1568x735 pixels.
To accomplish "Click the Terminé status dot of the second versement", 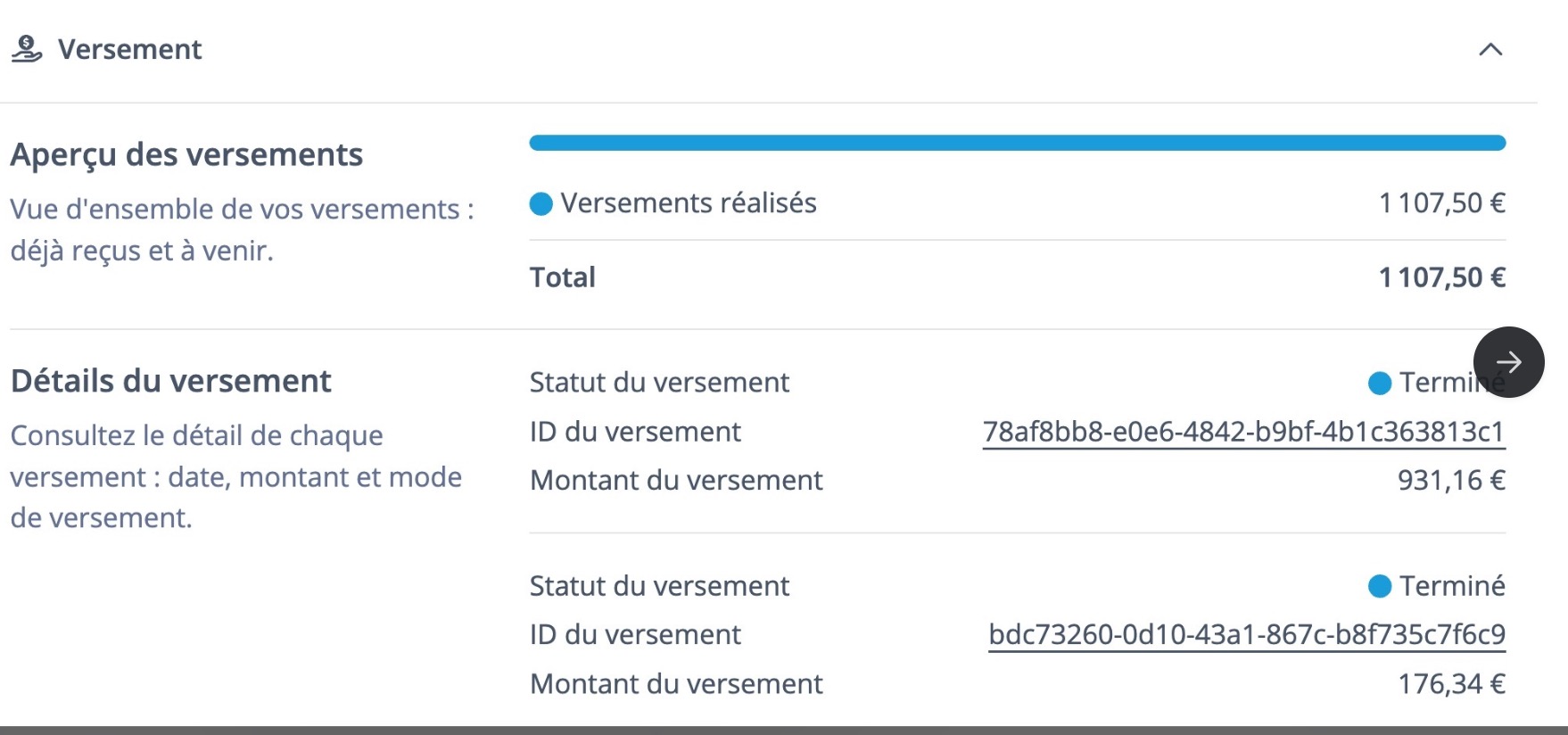I will pyautogui.click(x=1381, y=586).
